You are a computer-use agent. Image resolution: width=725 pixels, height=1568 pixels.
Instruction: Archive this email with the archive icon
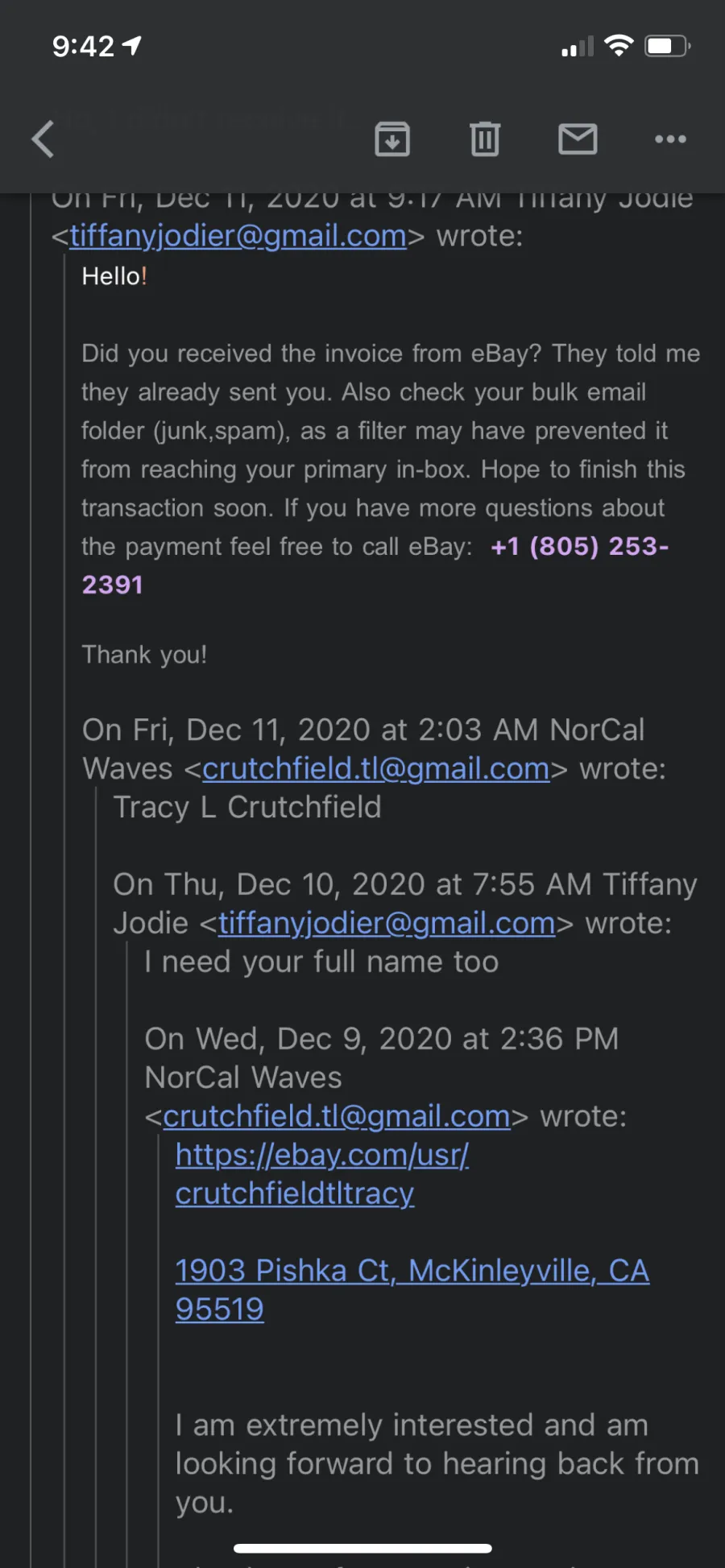392,139
